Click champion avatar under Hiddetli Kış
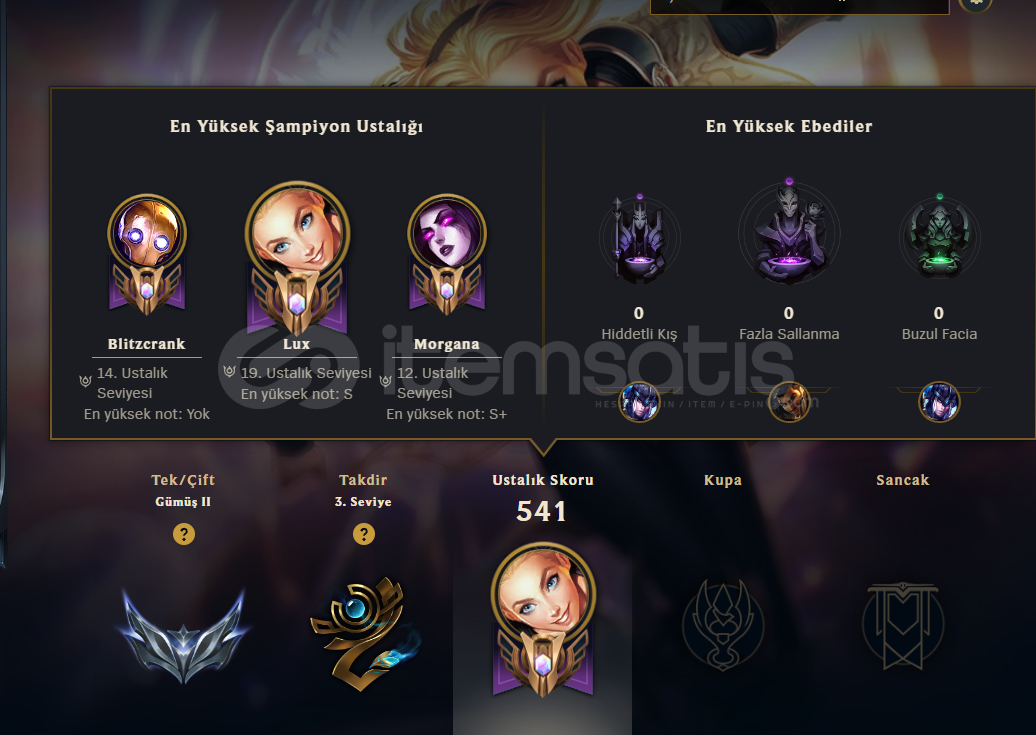The image size is (1036, 735). tap(639, 402)
